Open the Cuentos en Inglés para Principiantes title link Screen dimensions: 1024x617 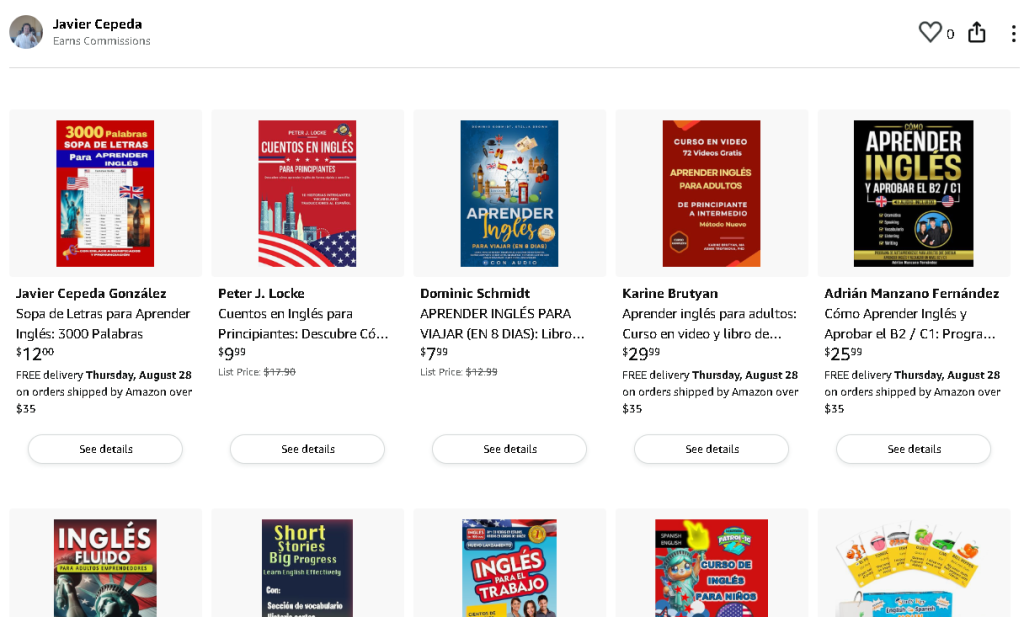pos(303,323)
